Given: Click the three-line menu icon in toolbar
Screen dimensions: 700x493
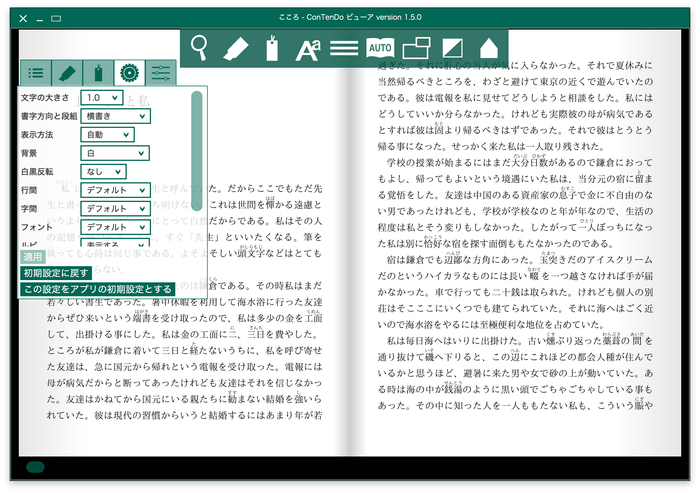Looking at the screenshot, I should pyautogui.click(x=344, y=47).
